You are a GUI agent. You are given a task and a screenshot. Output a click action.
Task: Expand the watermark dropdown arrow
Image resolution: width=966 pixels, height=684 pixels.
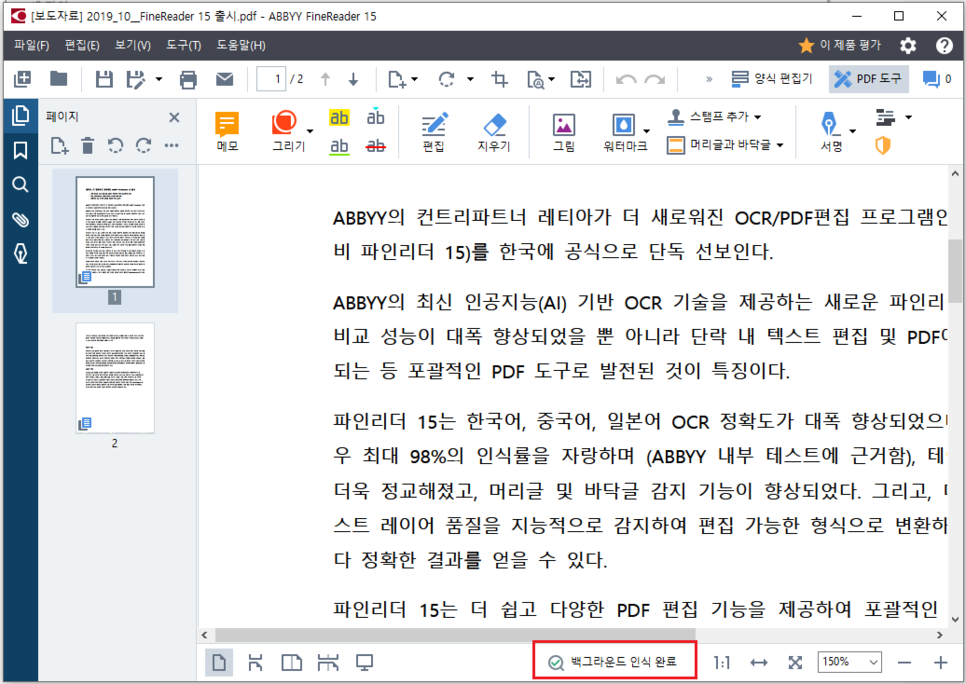click(x=646, y=131)
